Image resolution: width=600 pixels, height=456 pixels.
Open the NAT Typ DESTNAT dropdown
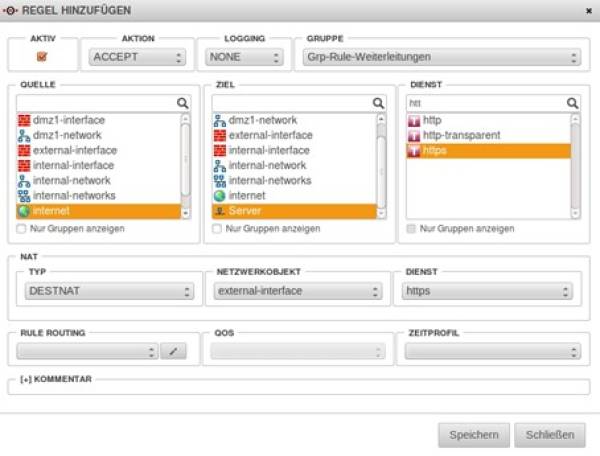pyautogui.click(x=109, y=292)
